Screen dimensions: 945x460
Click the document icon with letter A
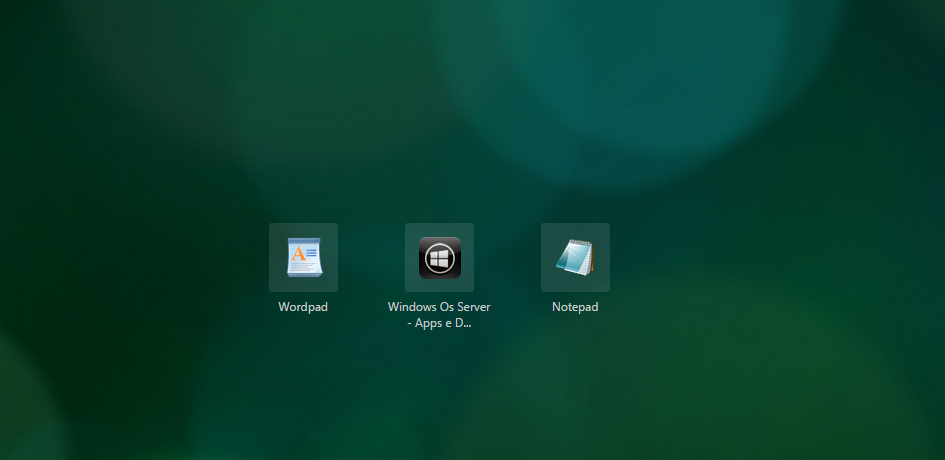[303, 258]
